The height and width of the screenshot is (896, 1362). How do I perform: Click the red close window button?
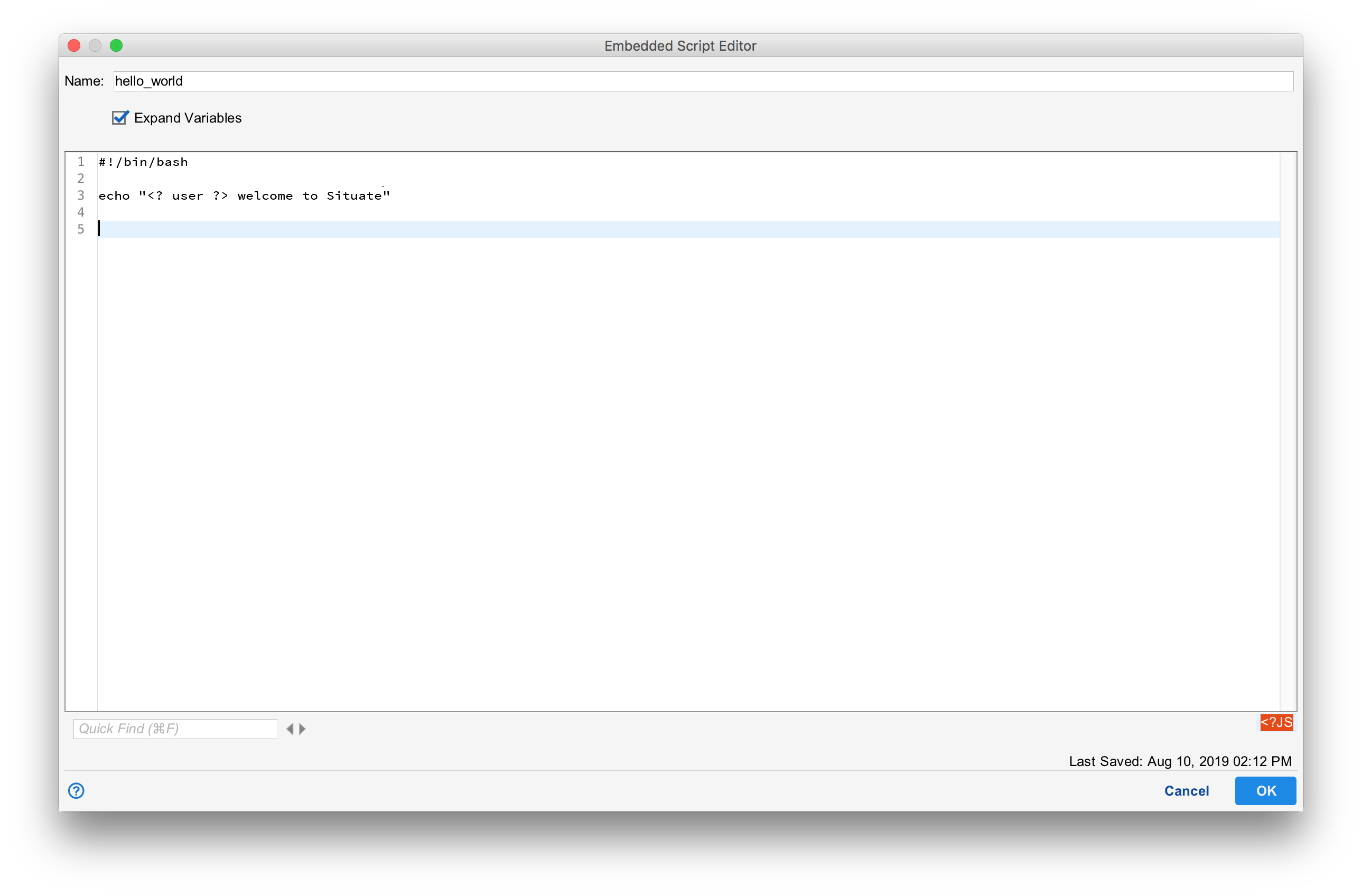73,45
